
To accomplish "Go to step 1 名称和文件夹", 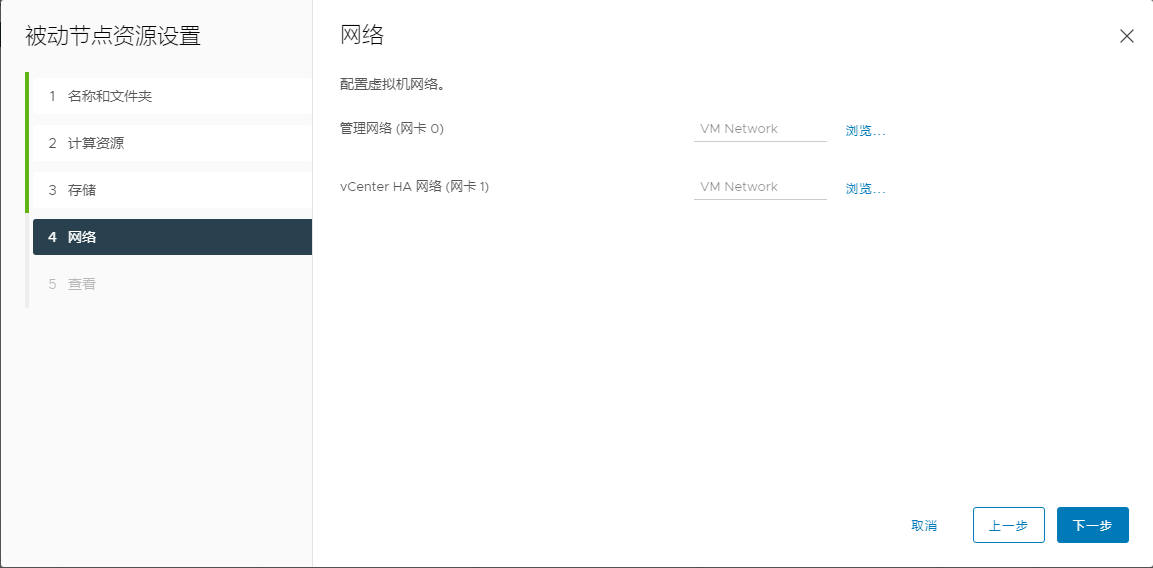I will [173, 96].
